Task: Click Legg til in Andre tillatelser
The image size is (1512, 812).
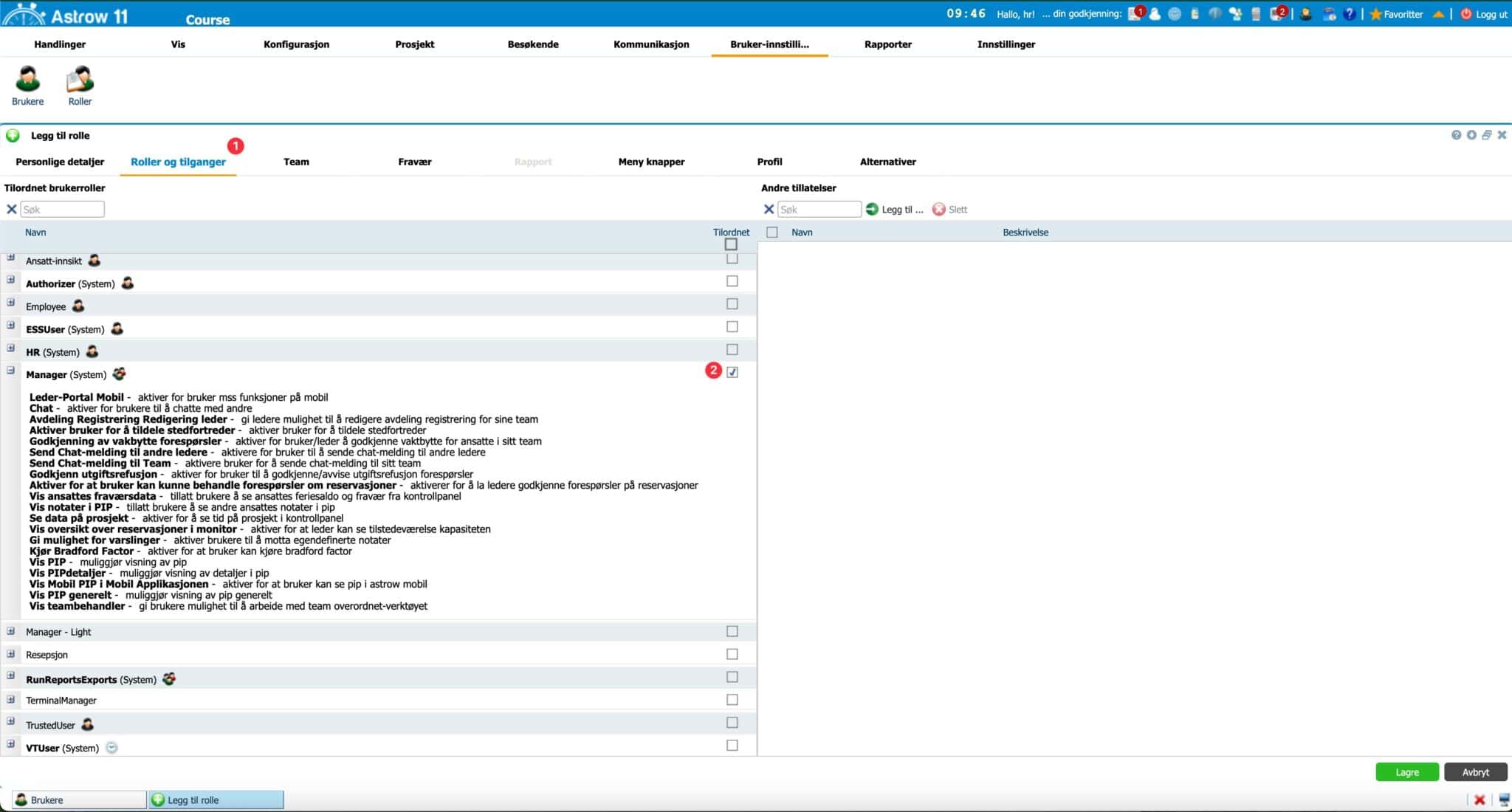Action: point(896,209)
